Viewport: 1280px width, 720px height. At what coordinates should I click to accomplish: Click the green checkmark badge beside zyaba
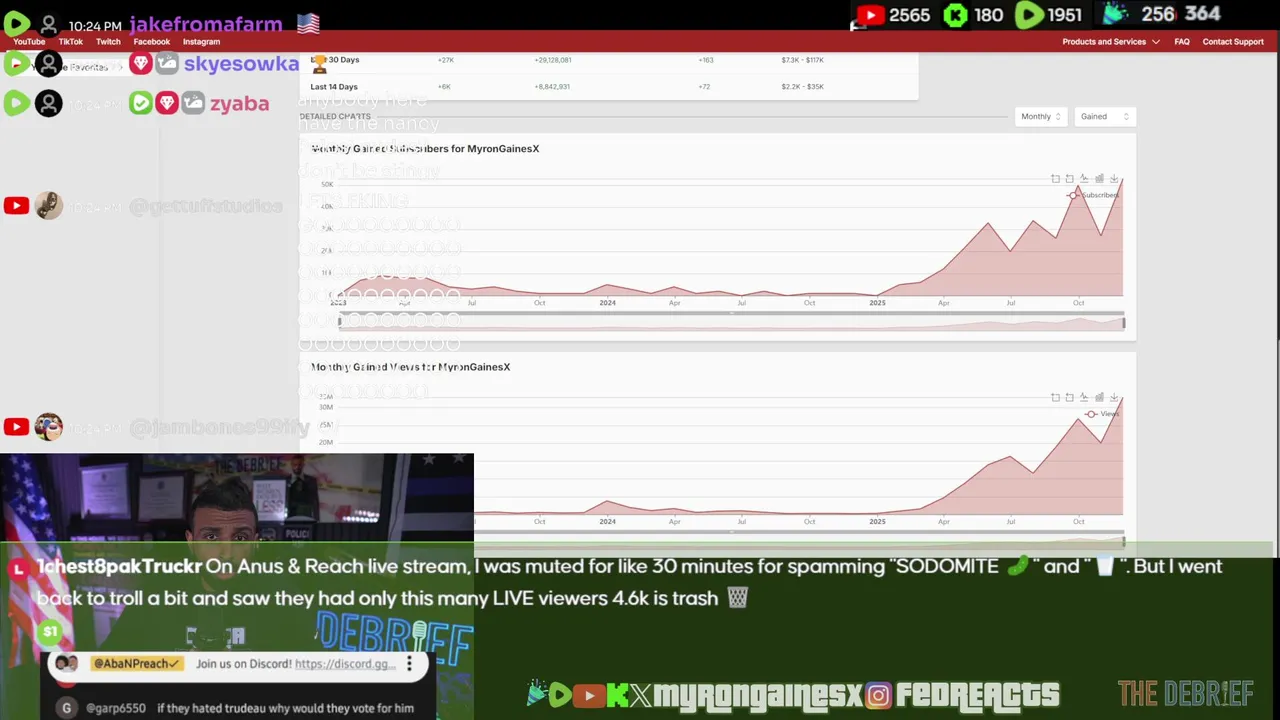(x=141, y=103)
